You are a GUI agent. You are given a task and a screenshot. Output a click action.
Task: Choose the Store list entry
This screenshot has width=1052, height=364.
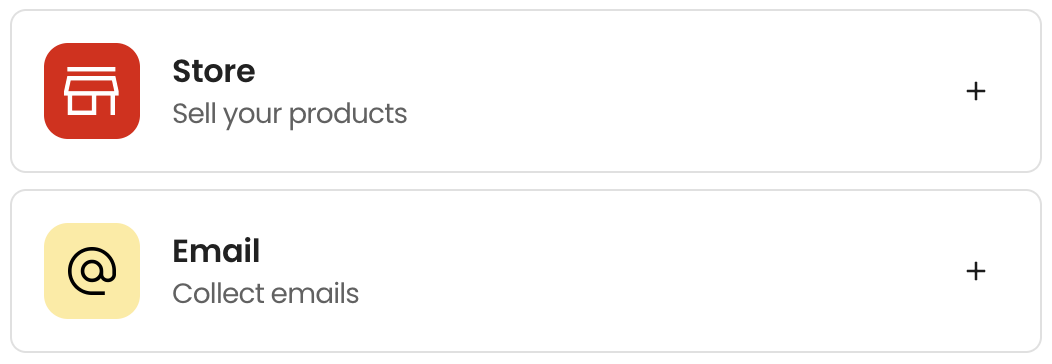click(526, 91)
